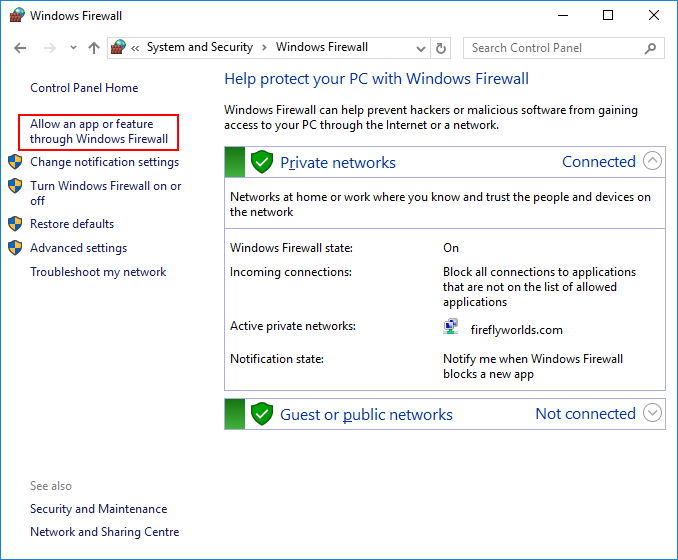This screenshot has height=560, width=678.
Task: Click Windows Firewall state label
Action: [291, 248]
